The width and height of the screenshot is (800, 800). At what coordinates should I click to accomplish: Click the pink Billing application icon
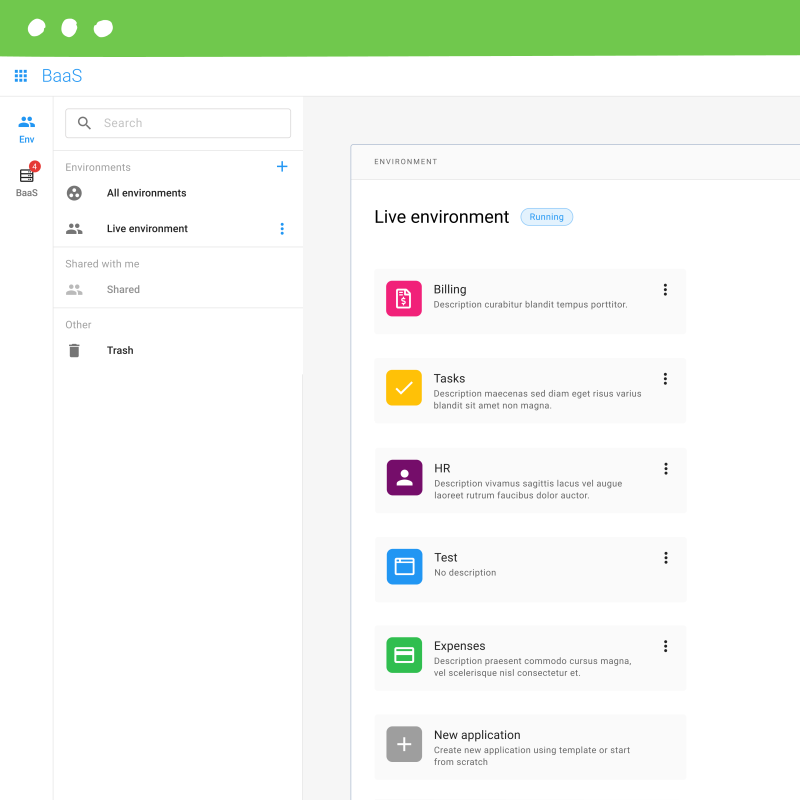point(404,298)
